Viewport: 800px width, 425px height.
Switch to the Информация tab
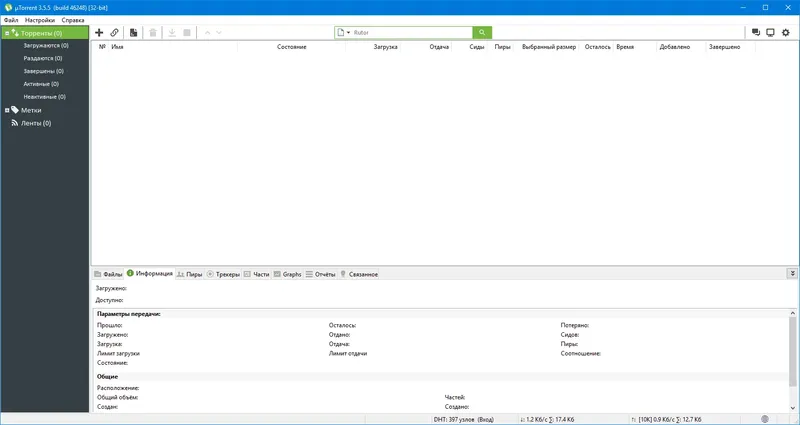(150, 273)
